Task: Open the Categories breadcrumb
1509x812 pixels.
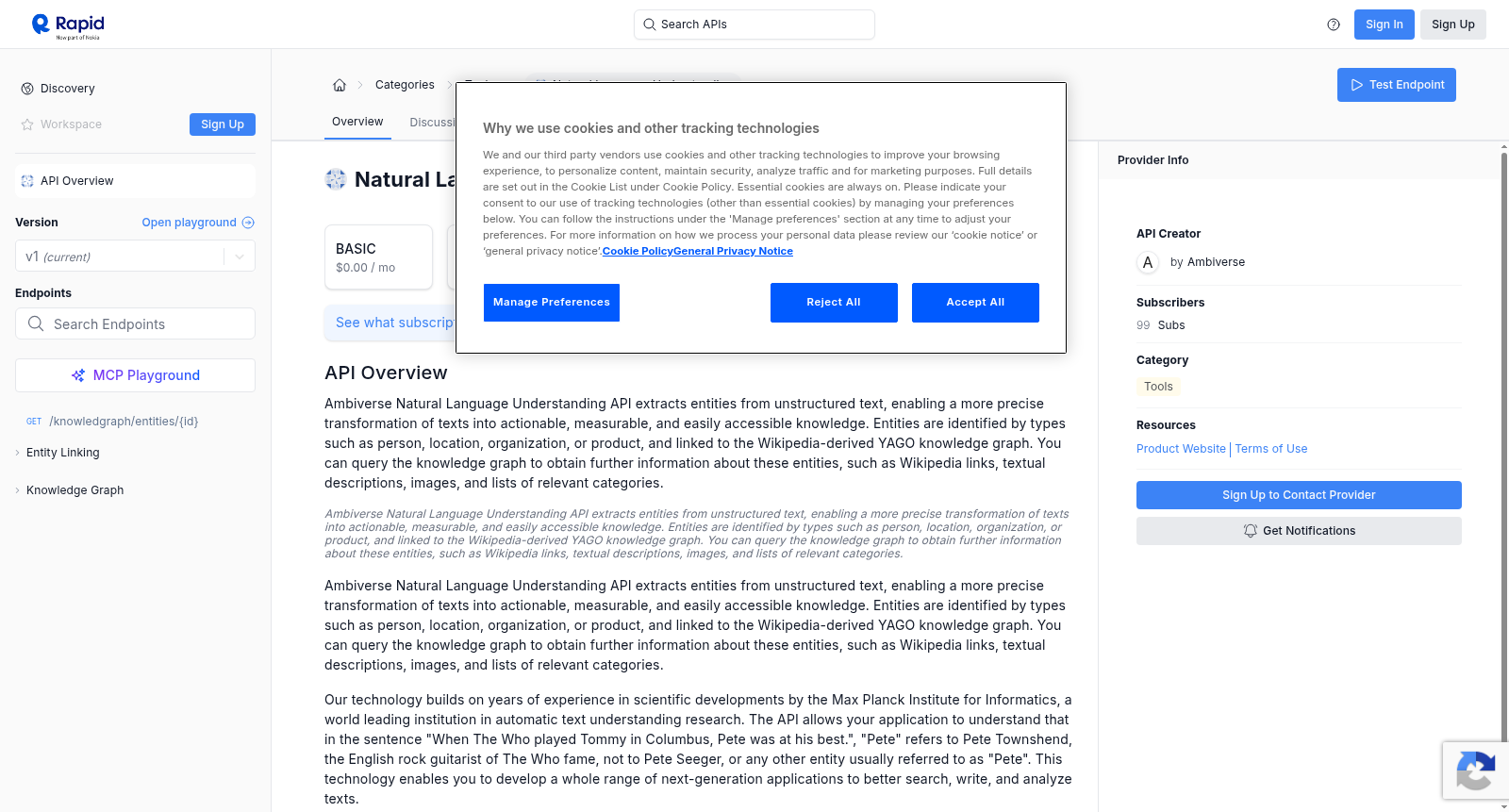Action: (405, 85)
